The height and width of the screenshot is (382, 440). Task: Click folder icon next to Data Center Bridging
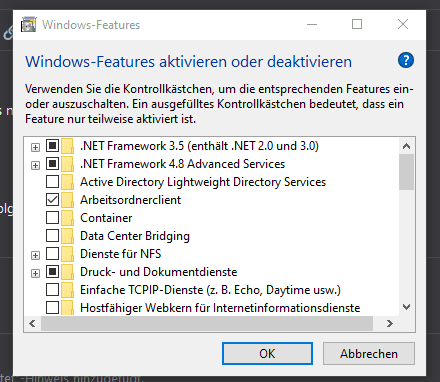(x=67, y=236)
